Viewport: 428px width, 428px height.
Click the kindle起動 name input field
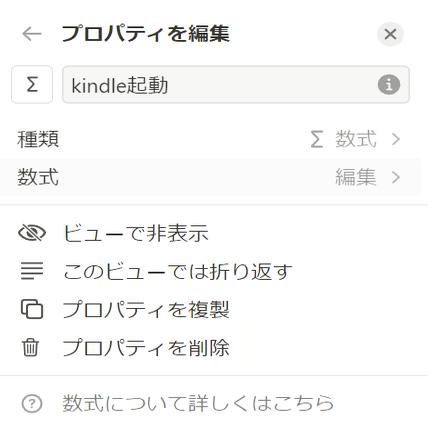[x=236, y=85]
